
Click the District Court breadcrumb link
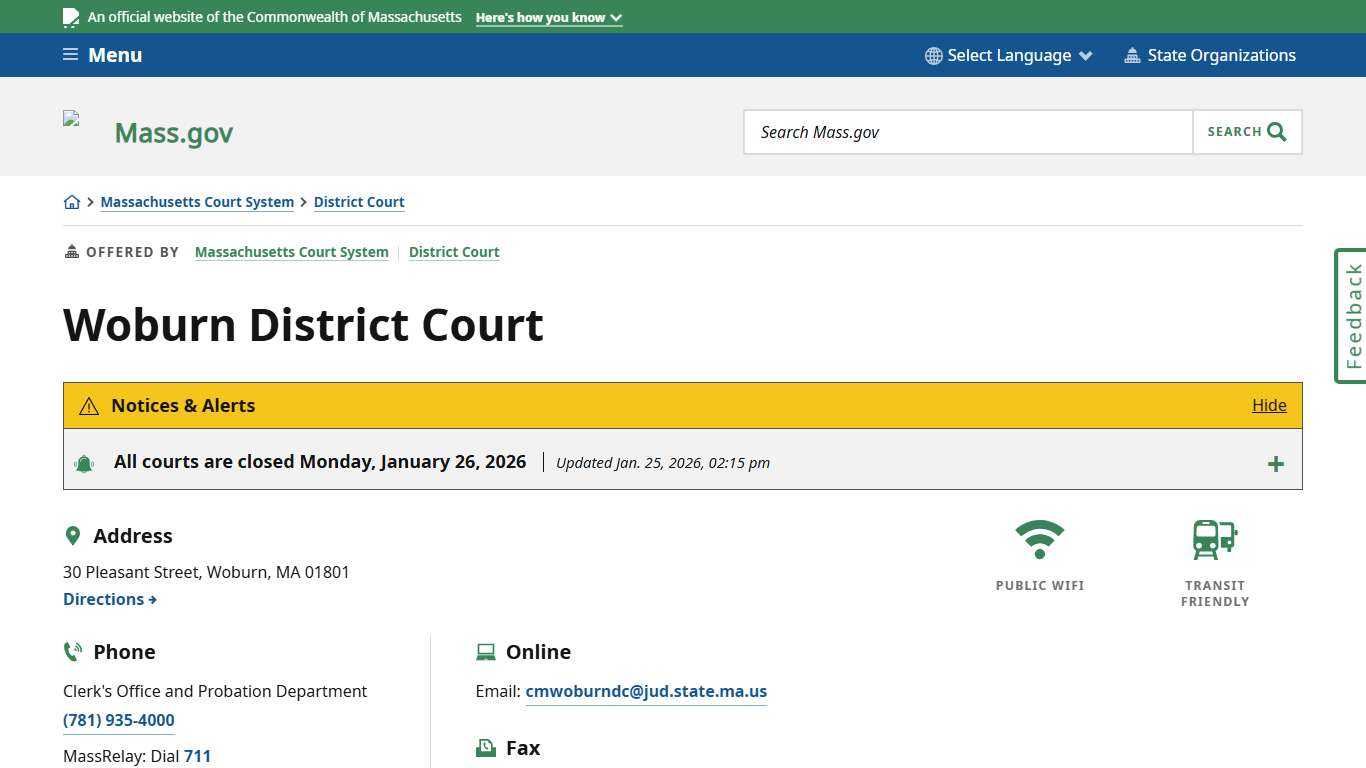[x=359, y=202]
